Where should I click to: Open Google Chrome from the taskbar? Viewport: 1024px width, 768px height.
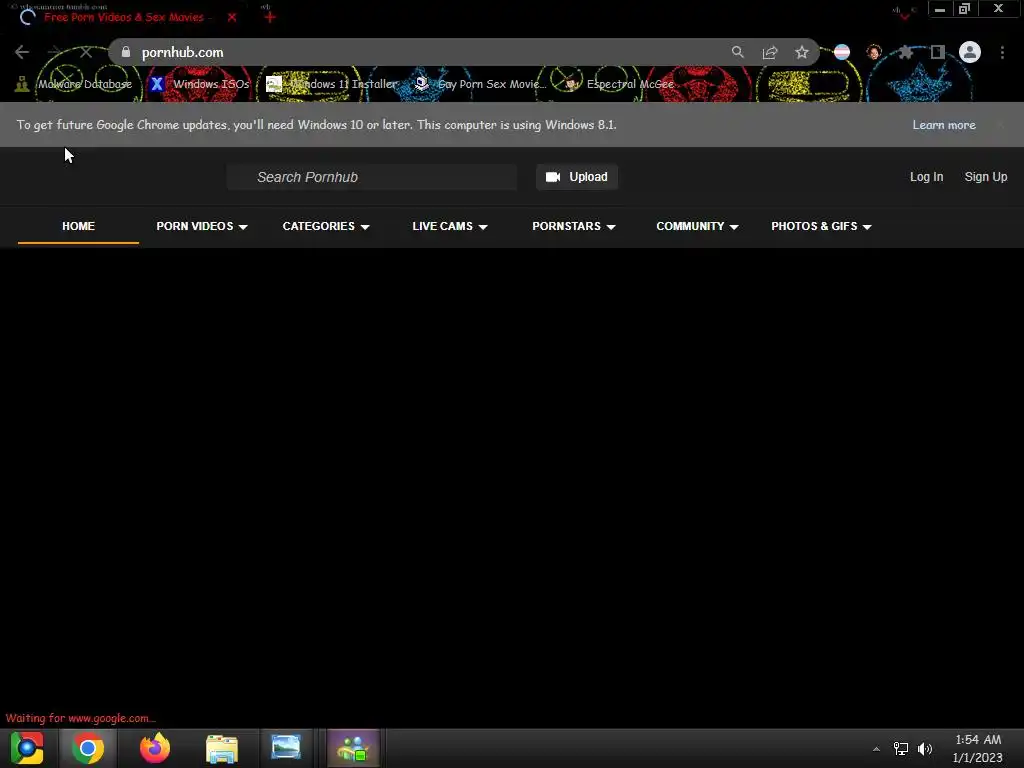88,748
